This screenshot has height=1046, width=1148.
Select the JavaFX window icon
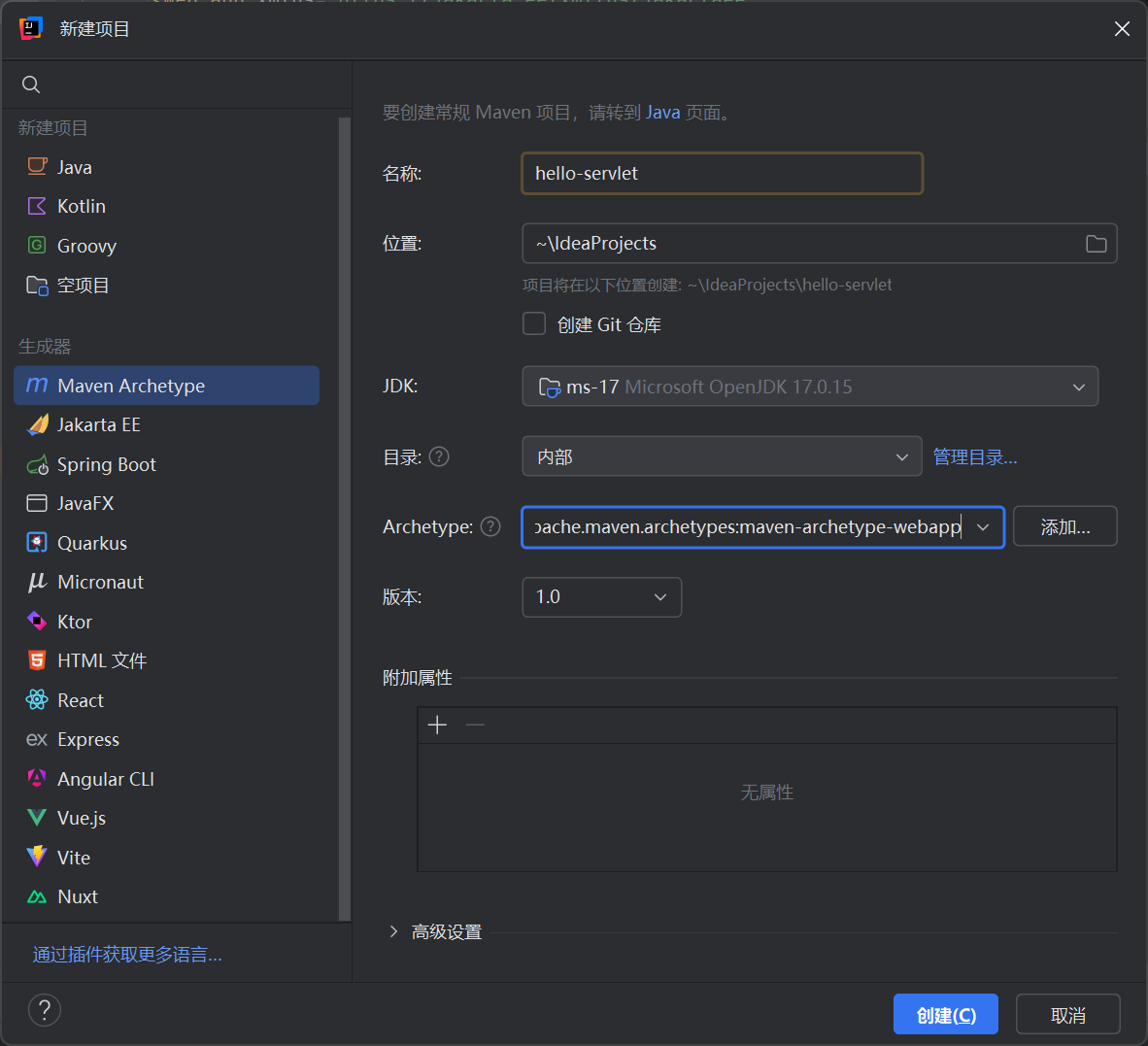[37, 504]
